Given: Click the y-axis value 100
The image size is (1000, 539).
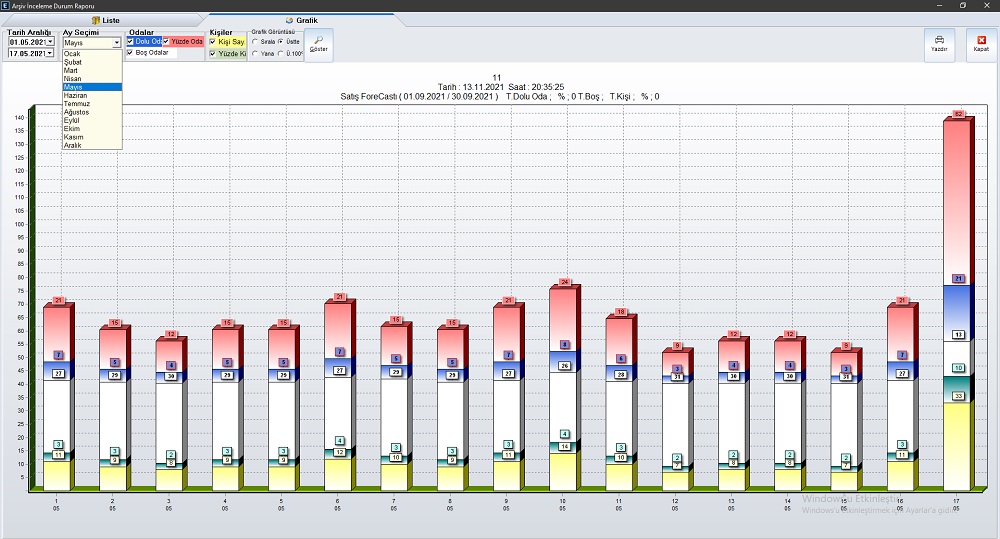Looking at the screenshot, I should pos(19,224).
